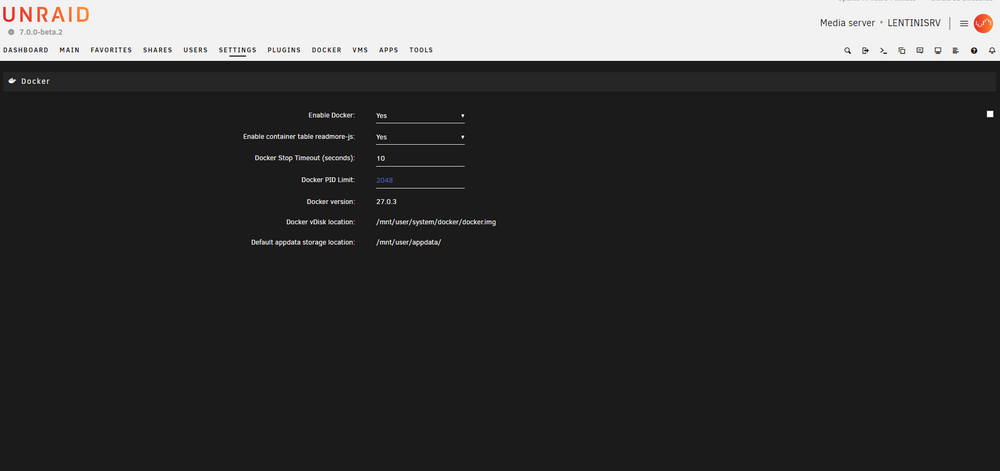Click the Docker PID Limit field
The width and height of the screenshot is (1000, 471).
click(420, 180)
